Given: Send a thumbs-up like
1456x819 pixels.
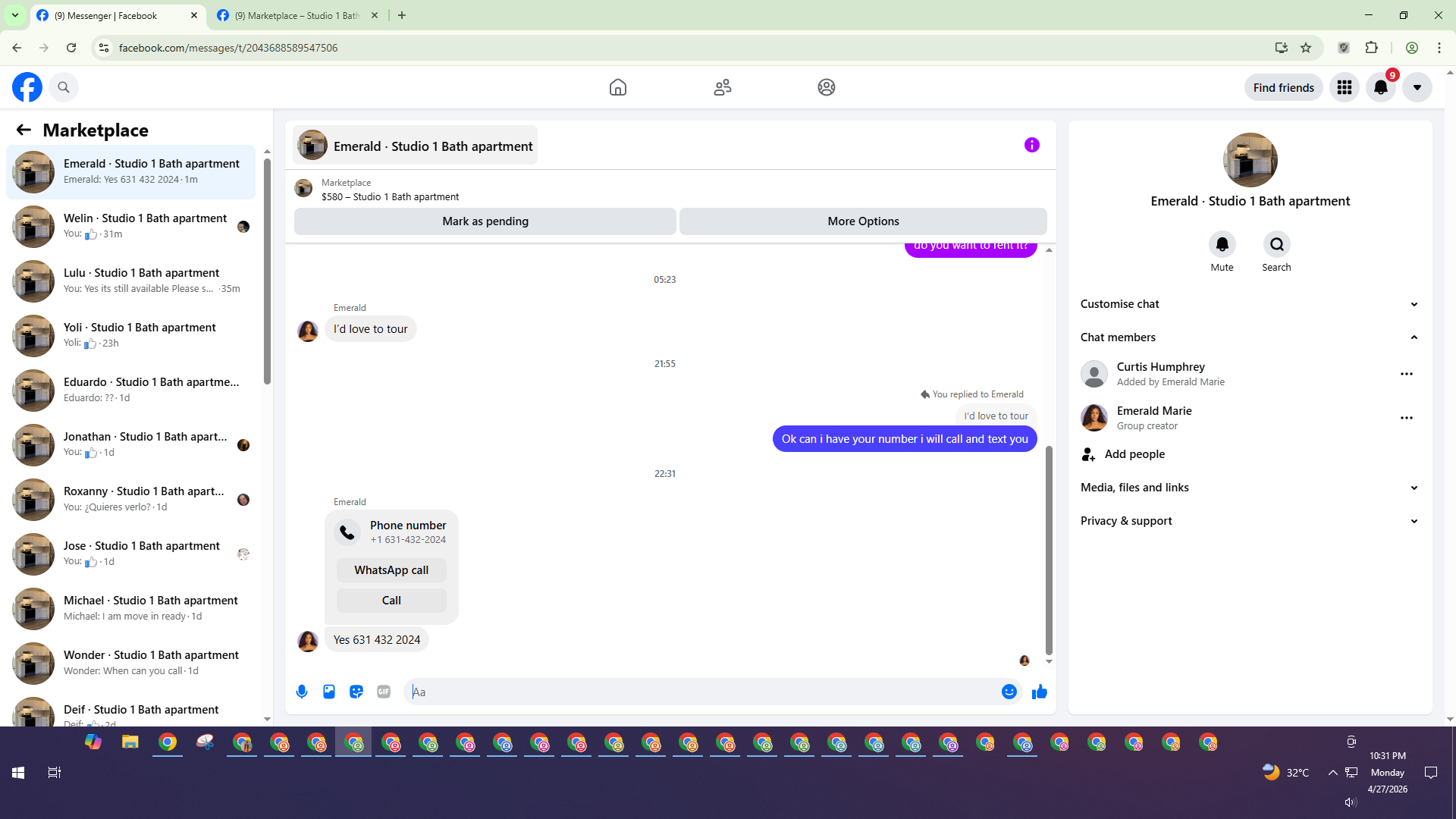Looking at the screenshot, I should (x=1039, y=692).
